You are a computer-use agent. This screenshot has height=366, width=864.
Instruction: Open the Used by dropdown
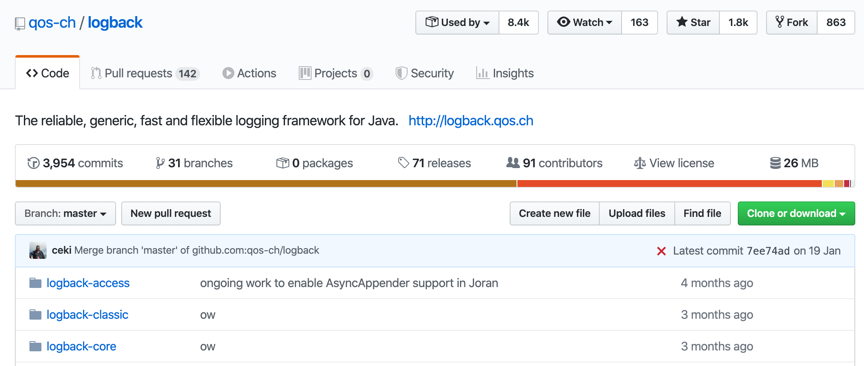click(457, 23)
